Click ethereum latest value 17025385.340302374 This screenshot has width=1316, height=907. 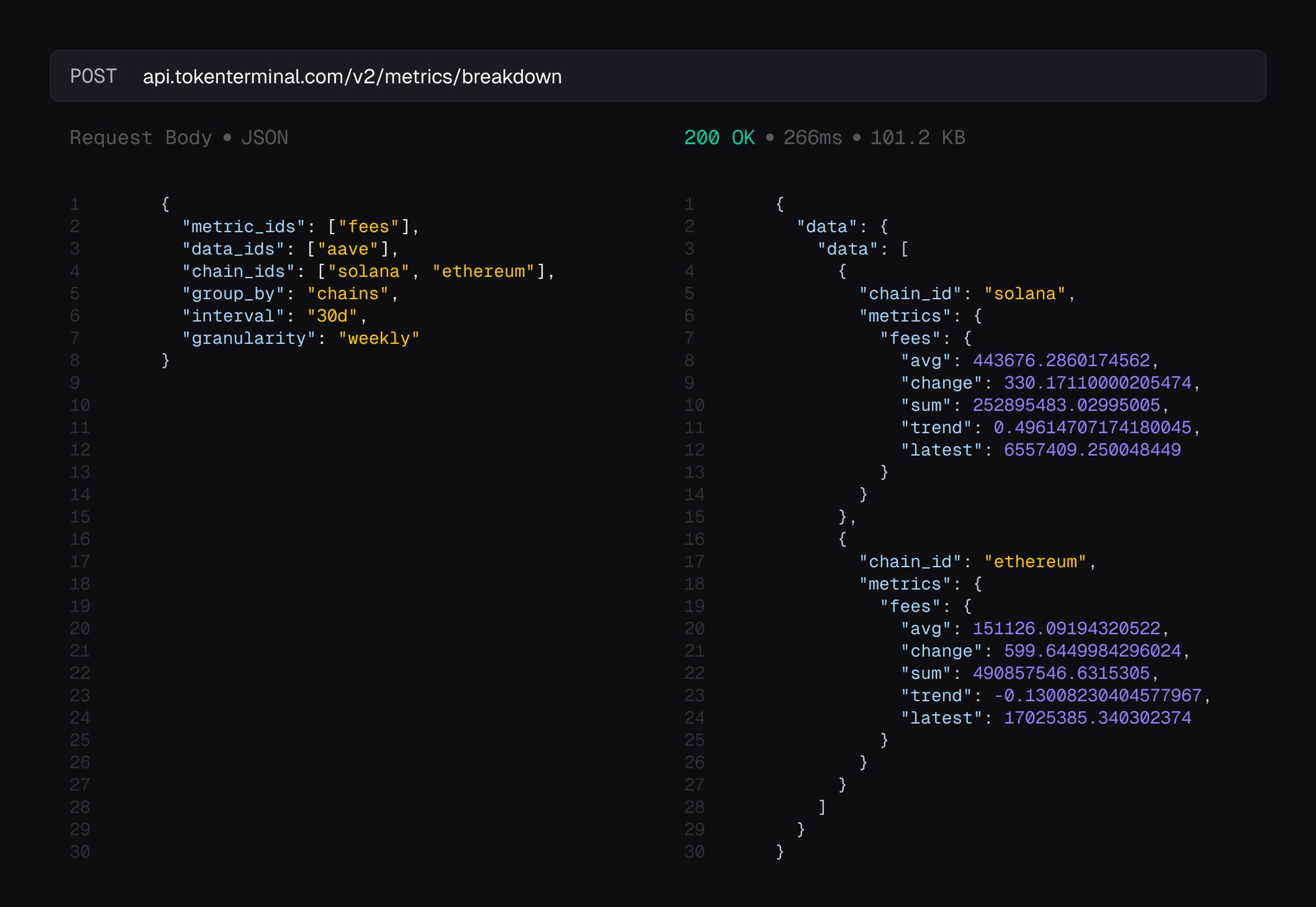pos(1097,718)
